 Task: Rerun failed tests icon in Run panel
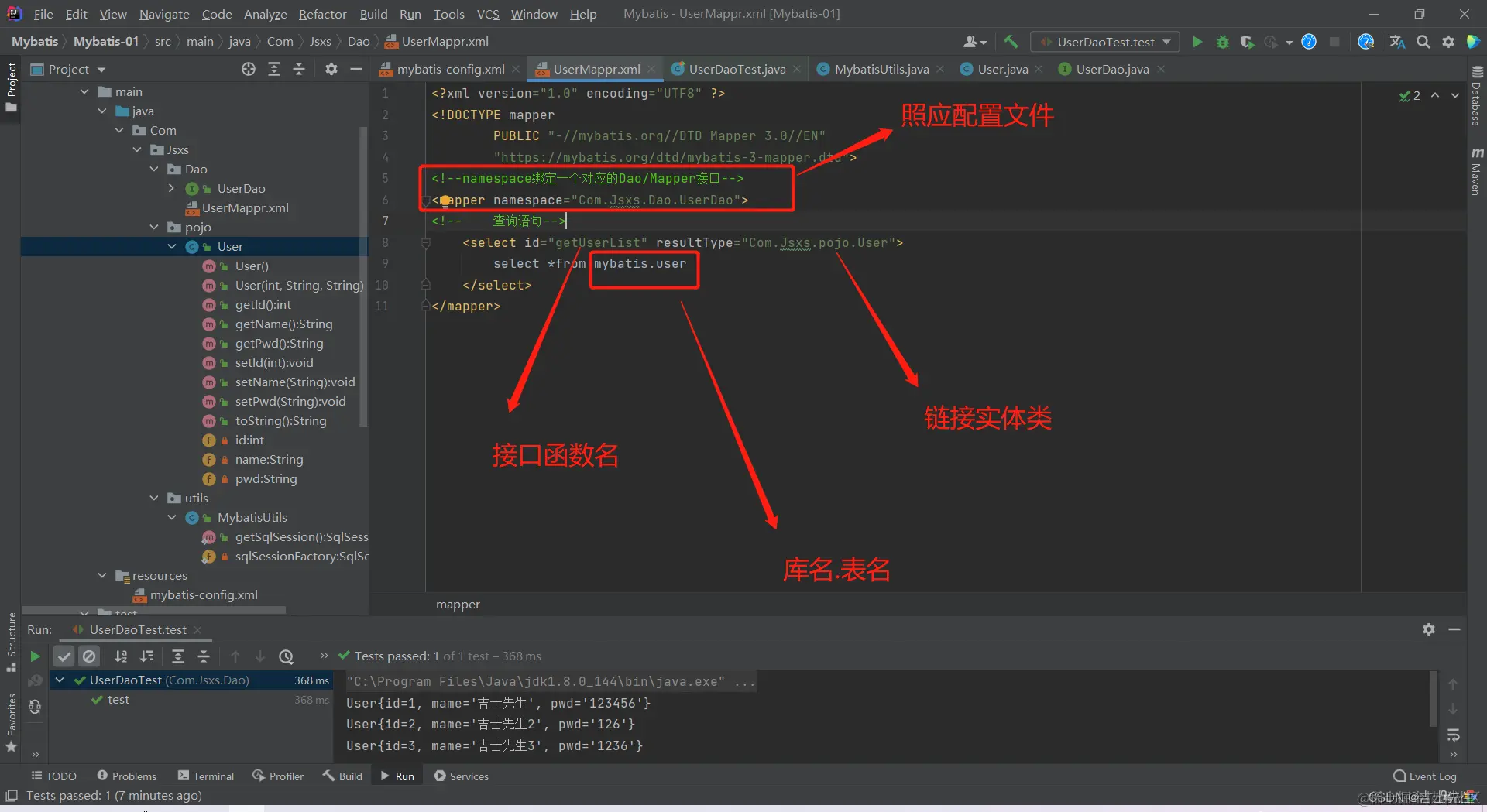click(x=35, y=681)
